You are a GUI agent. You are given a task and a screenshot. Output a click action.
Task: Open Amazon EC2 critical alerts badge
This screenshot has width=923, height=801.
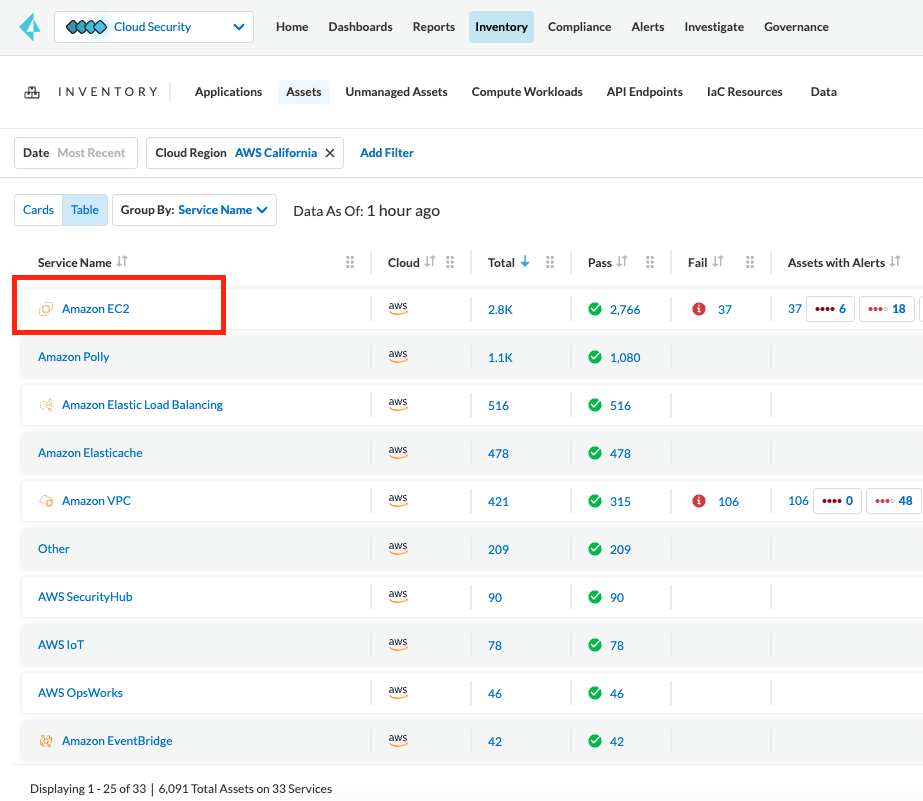[x=829, y=309]
